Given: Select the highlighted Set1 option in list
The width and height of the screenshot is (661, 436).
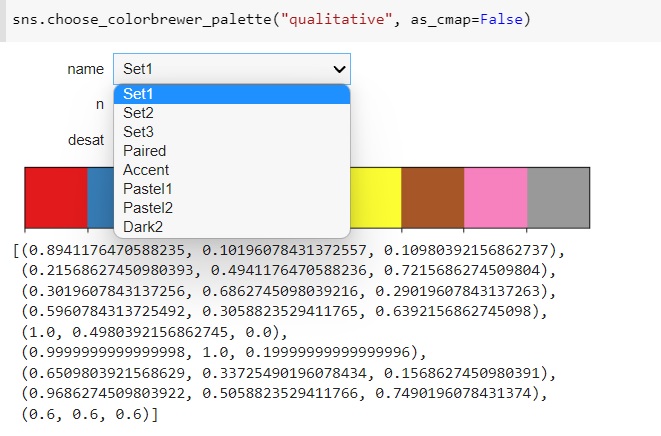Looking at the screenshot, I should tap(231, 94).
